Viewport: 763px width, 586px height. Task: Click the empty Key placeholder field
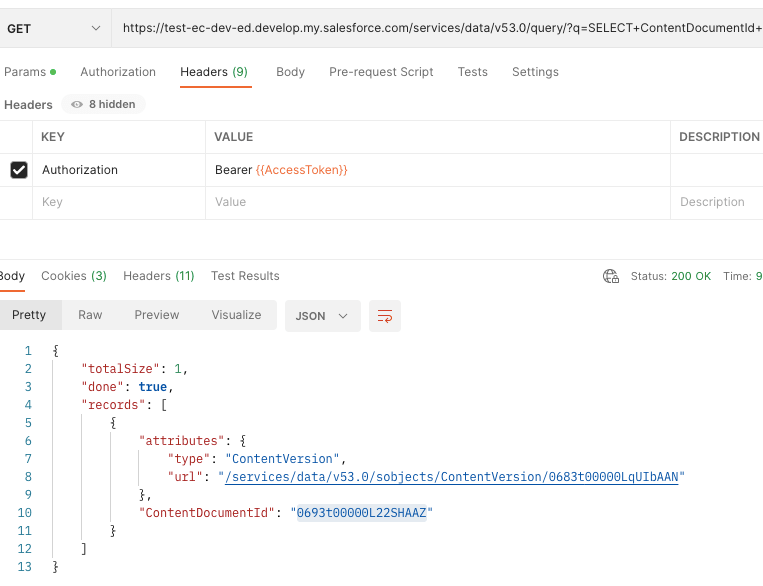pyautogui.click(x=119, y=202)
